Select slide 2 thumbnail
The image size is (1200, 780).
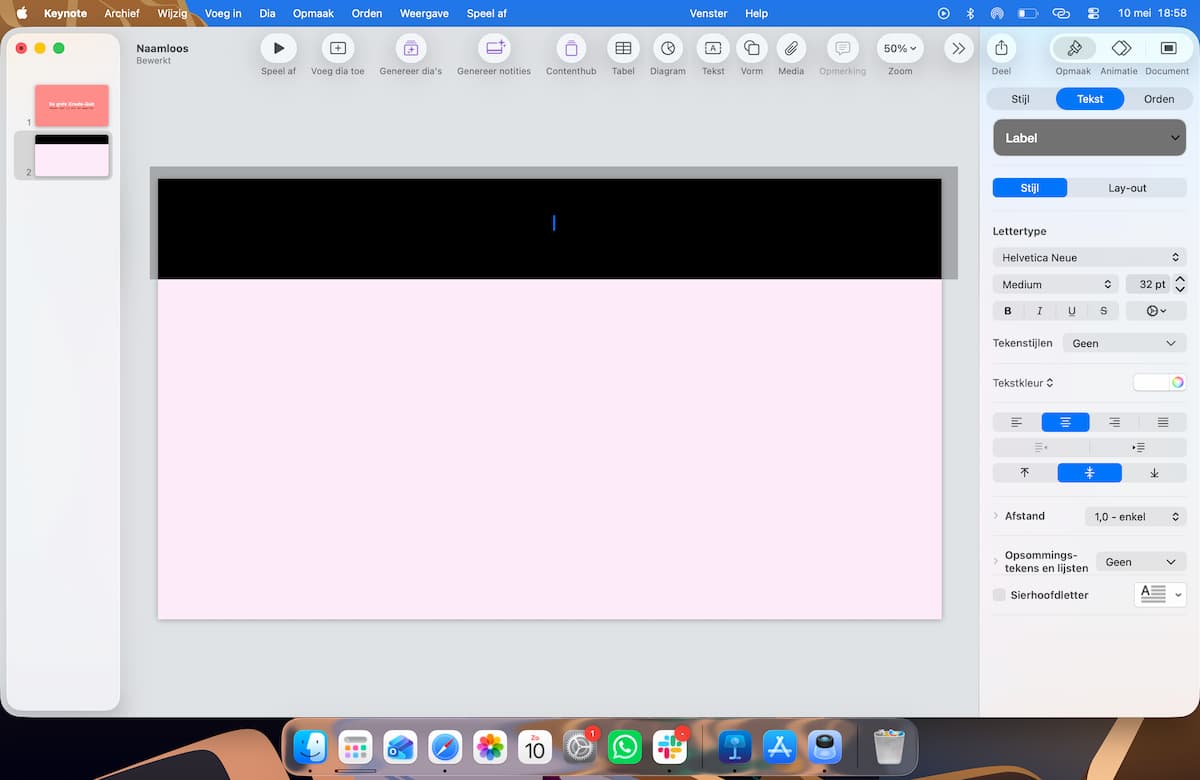(x=72, y=155)
